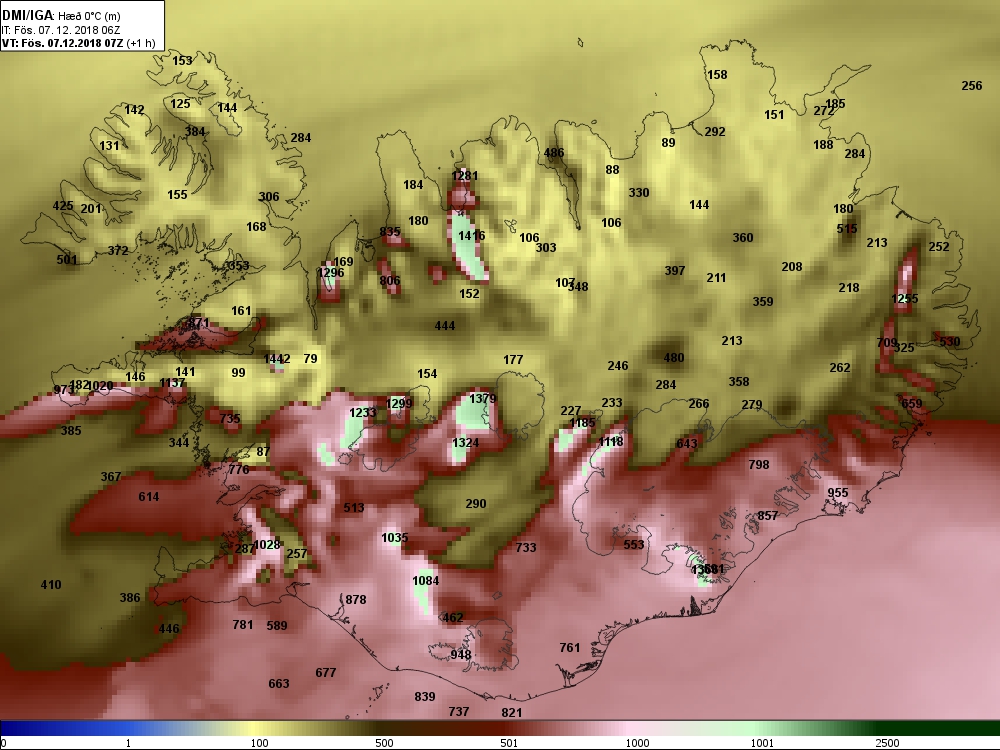
Task: Click the map value 1296
Action: [x=330, y=273]
